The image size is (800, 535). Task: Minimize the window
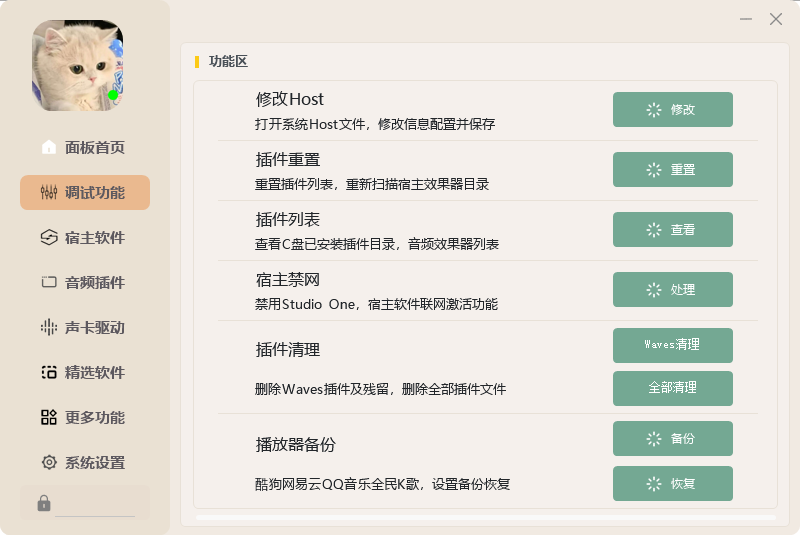[746, 19]
